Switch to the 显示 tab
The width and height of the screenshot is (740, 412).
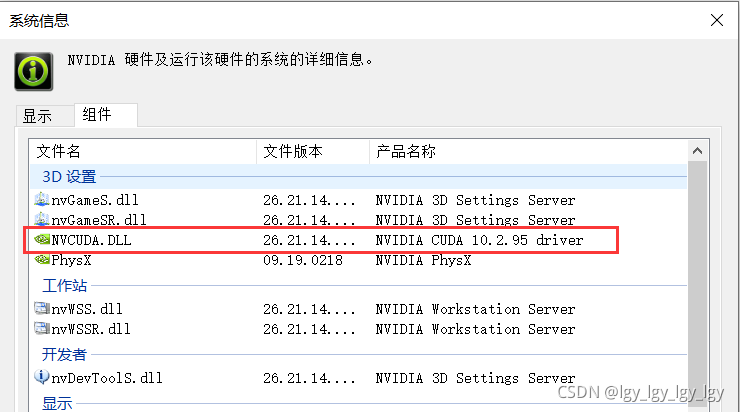click(45, 116)
